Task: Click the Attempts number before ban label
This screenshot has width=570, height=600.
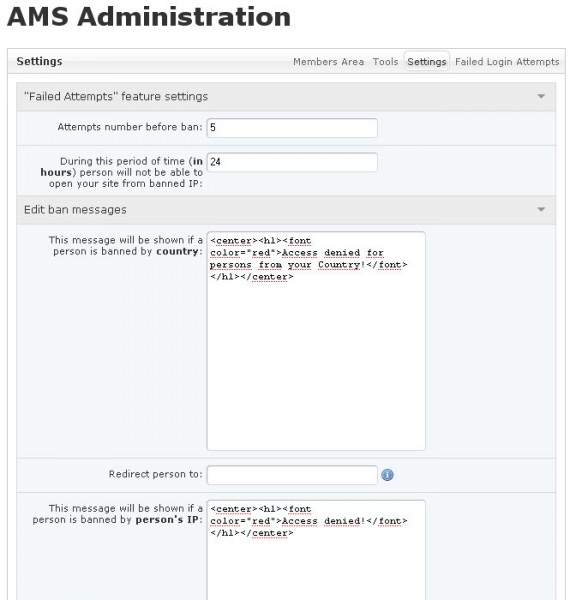Action: point(130,127)
